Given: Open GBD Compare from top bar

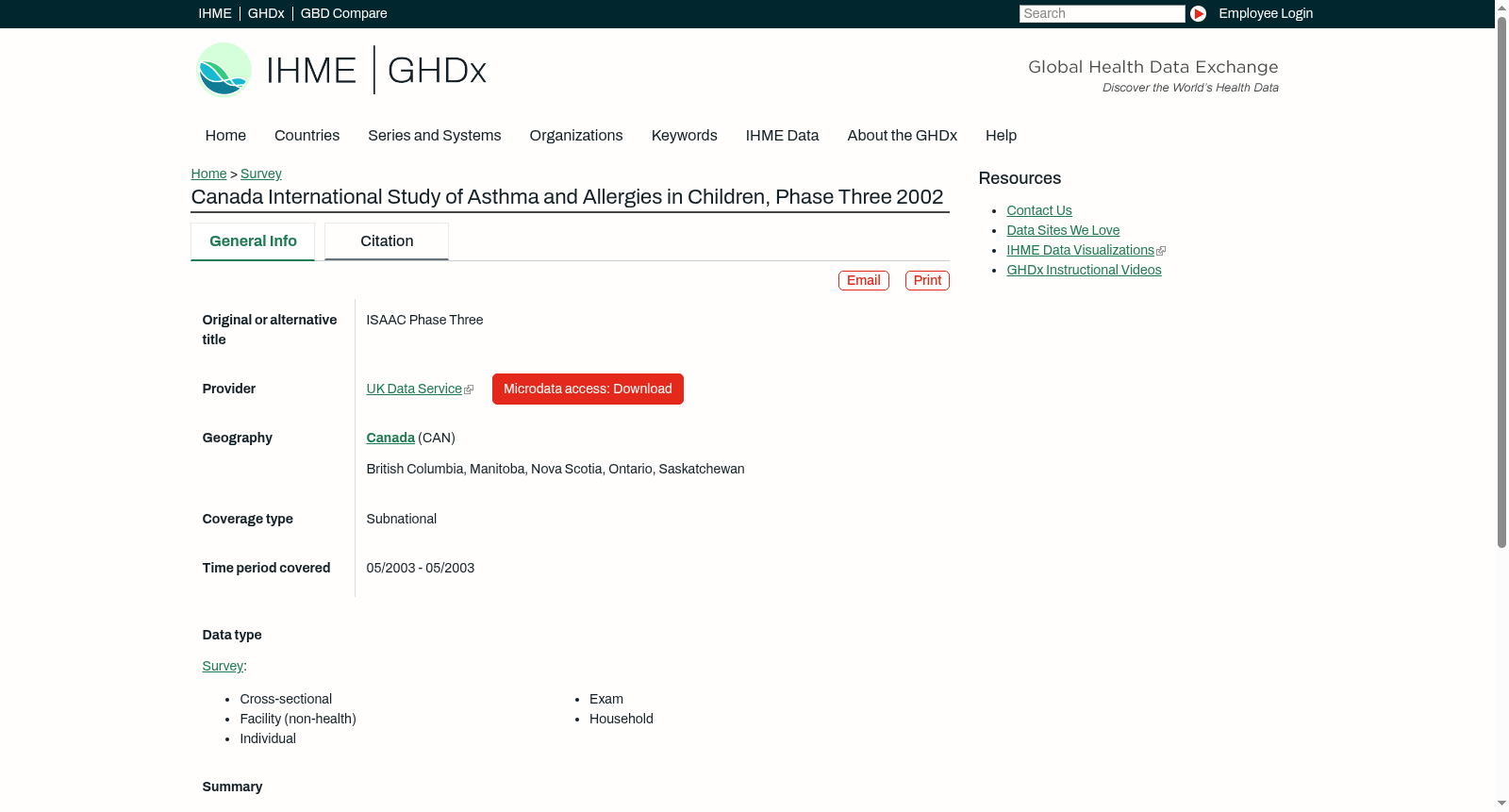Looking at the screenshot, I should click(x=344, y=13).
